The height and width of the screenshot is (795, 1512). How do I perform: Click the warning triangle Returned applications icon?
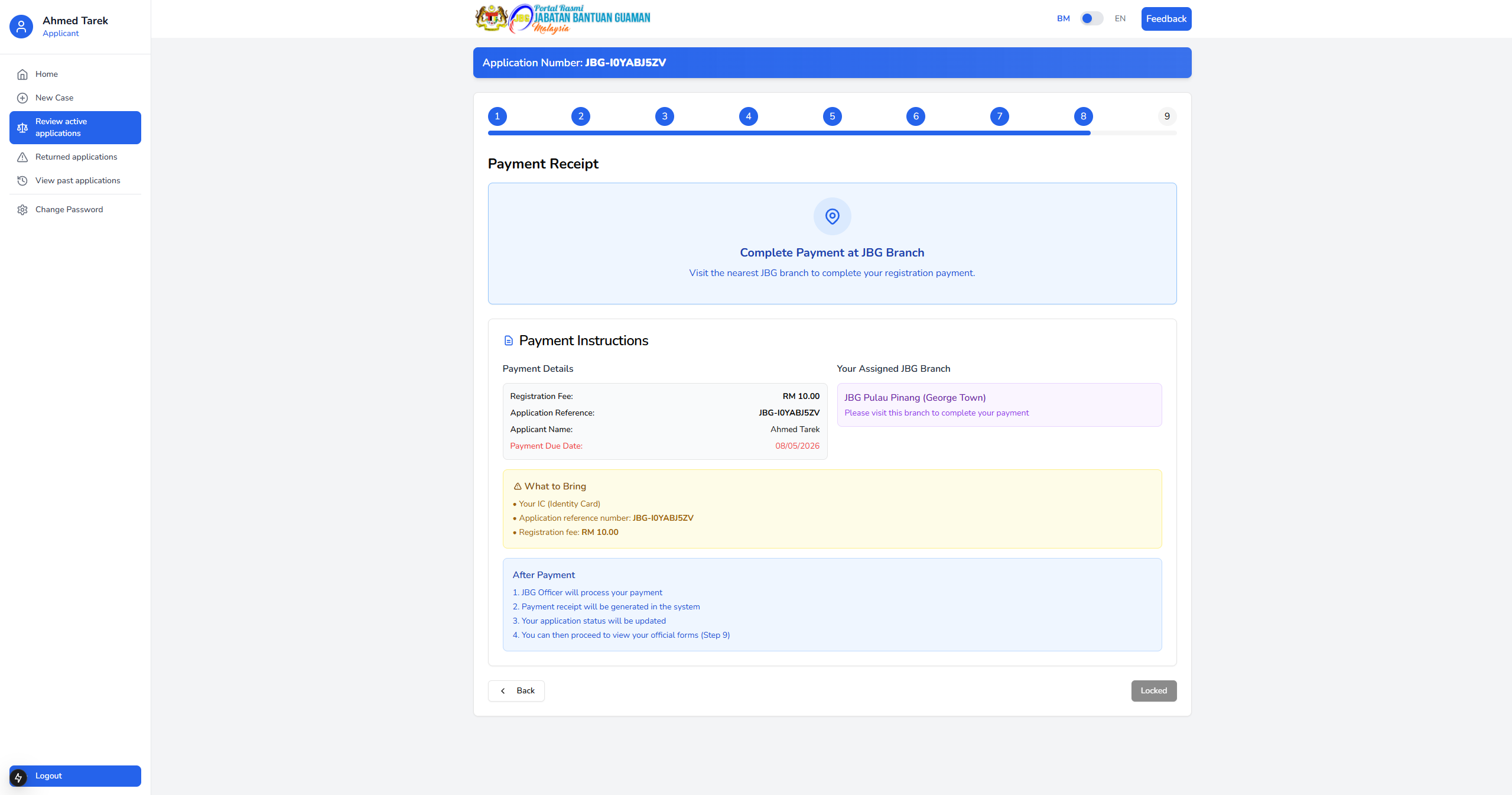coord(22,157)
